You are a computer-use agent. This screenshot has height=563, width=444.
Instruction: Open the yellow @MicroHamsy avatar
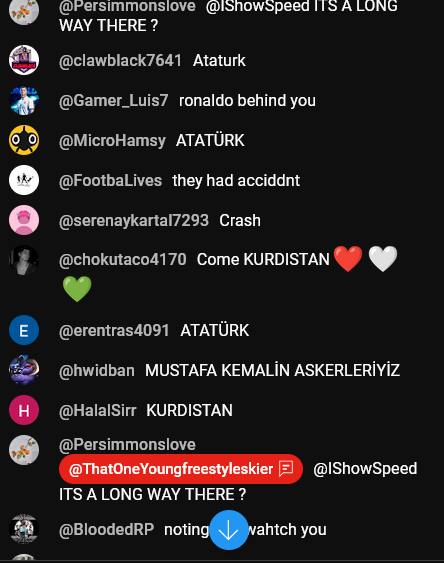(24, 140)
